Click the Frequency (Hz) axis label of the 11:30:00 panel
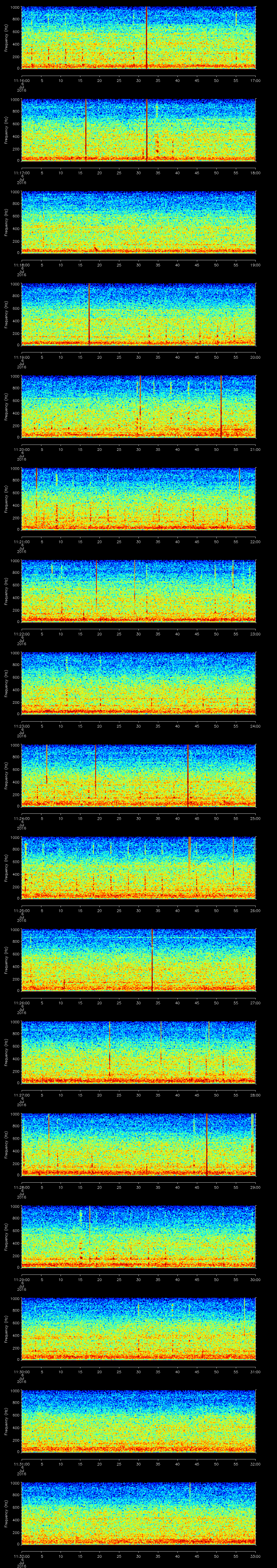Image resolution: width=277 pixels, height=1568 pixels. [x=6, y=1329]
